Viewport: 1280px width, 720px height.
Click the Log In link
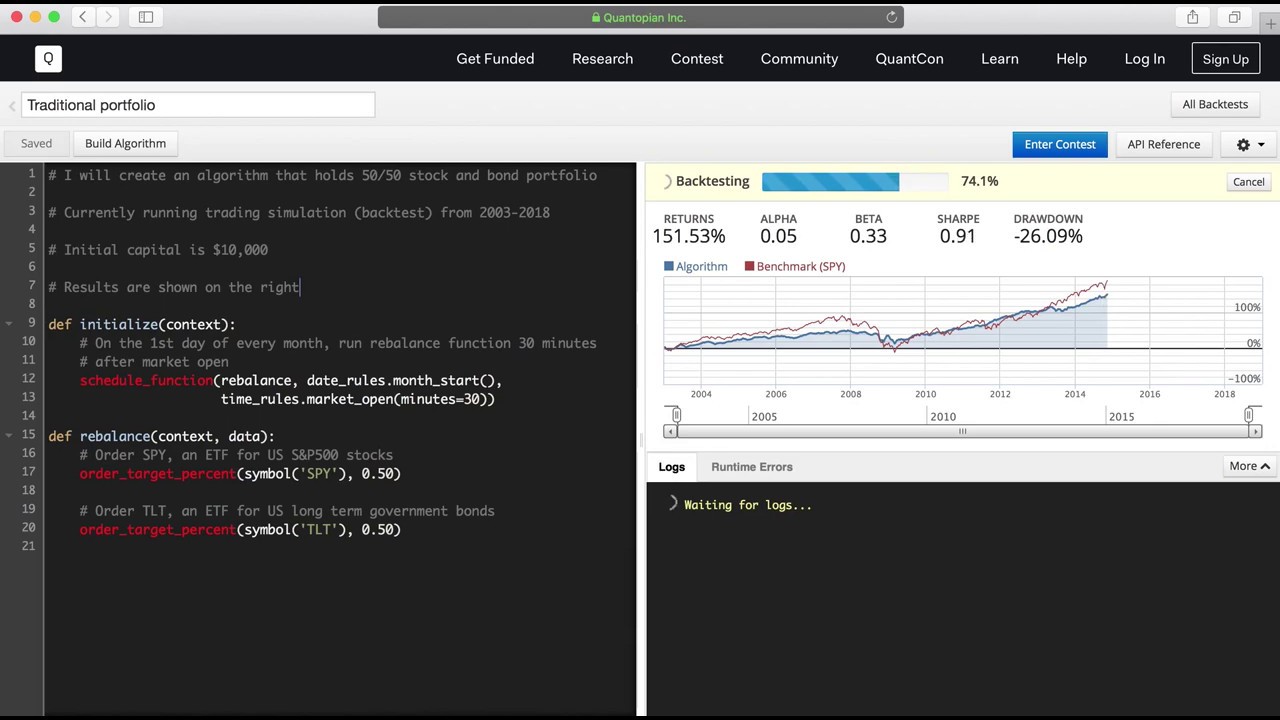click(1144, 59)
